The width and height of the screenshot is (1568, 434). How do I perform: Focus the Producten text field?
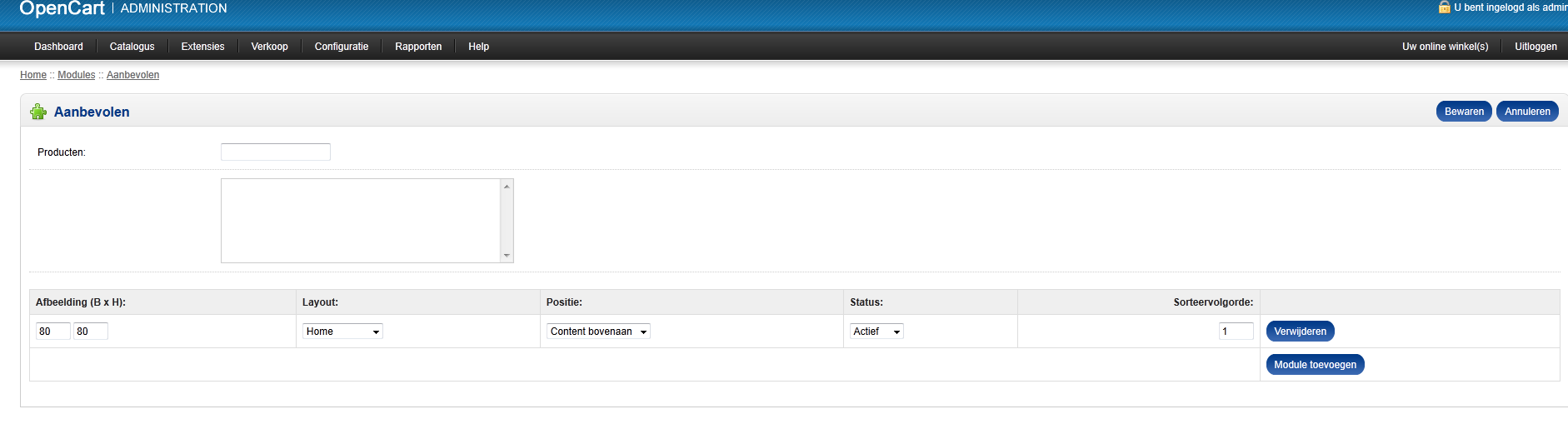pyautogui.click(x=276, y=152)
